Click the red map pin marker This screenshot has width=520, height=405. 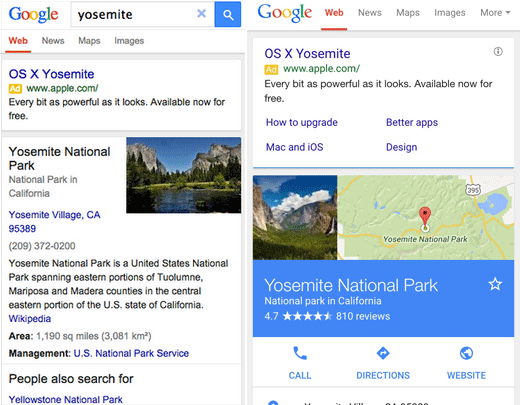[425, 217]
